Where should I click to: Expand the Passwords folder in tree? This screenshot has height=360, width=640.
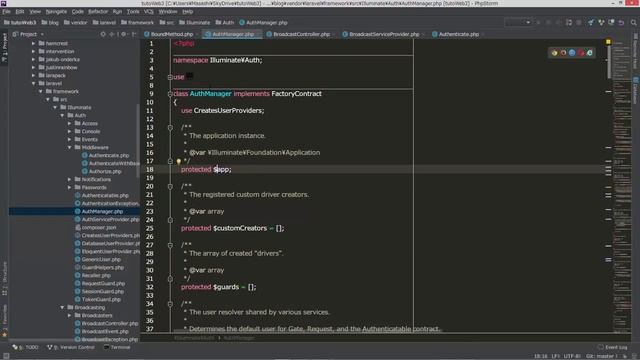click(x=69, y=187)
